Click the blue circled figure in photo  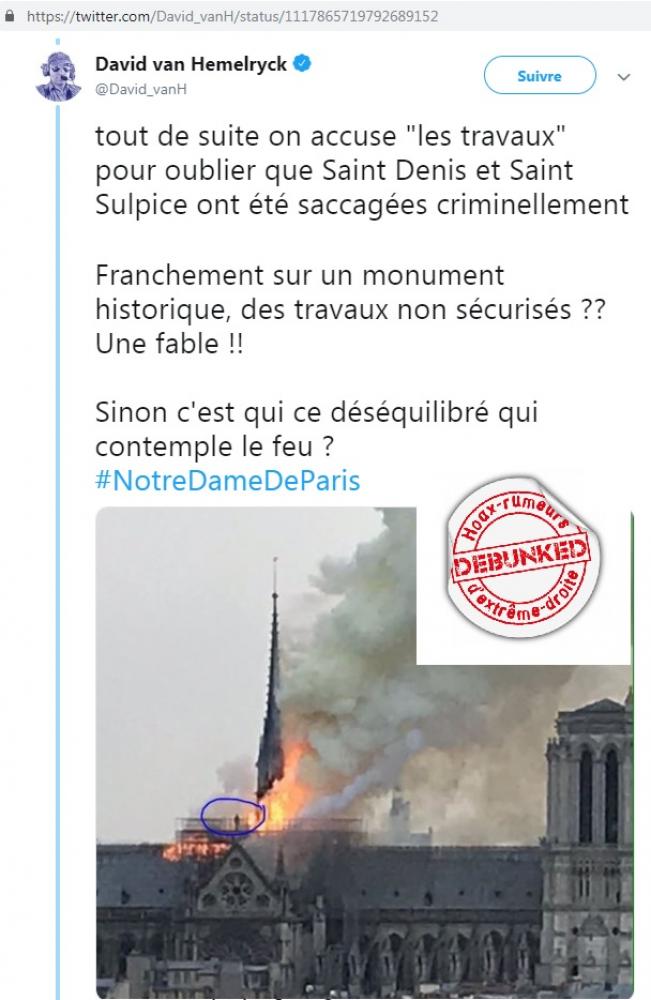coord(233,816)
